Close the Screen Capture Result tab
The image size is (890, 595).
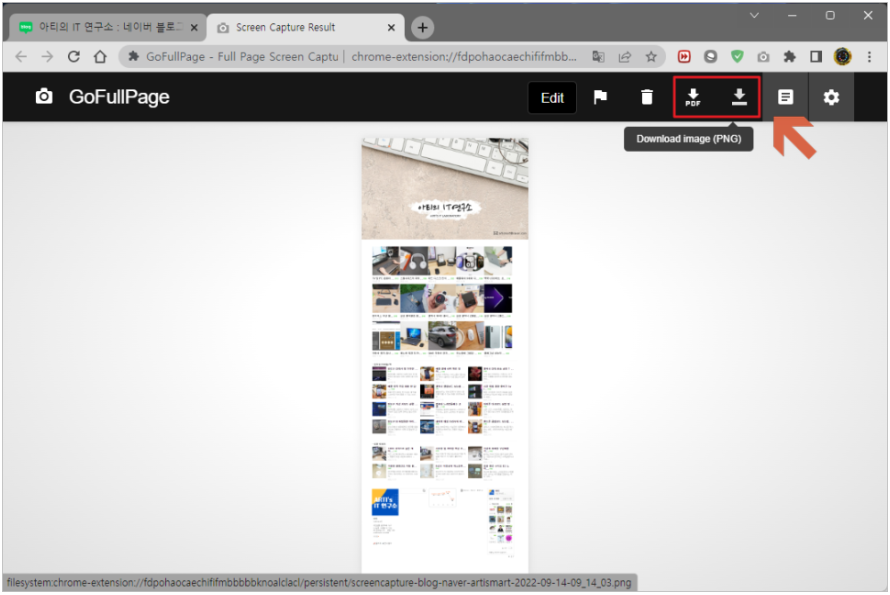pyautogui.click(x=391, y=27)
